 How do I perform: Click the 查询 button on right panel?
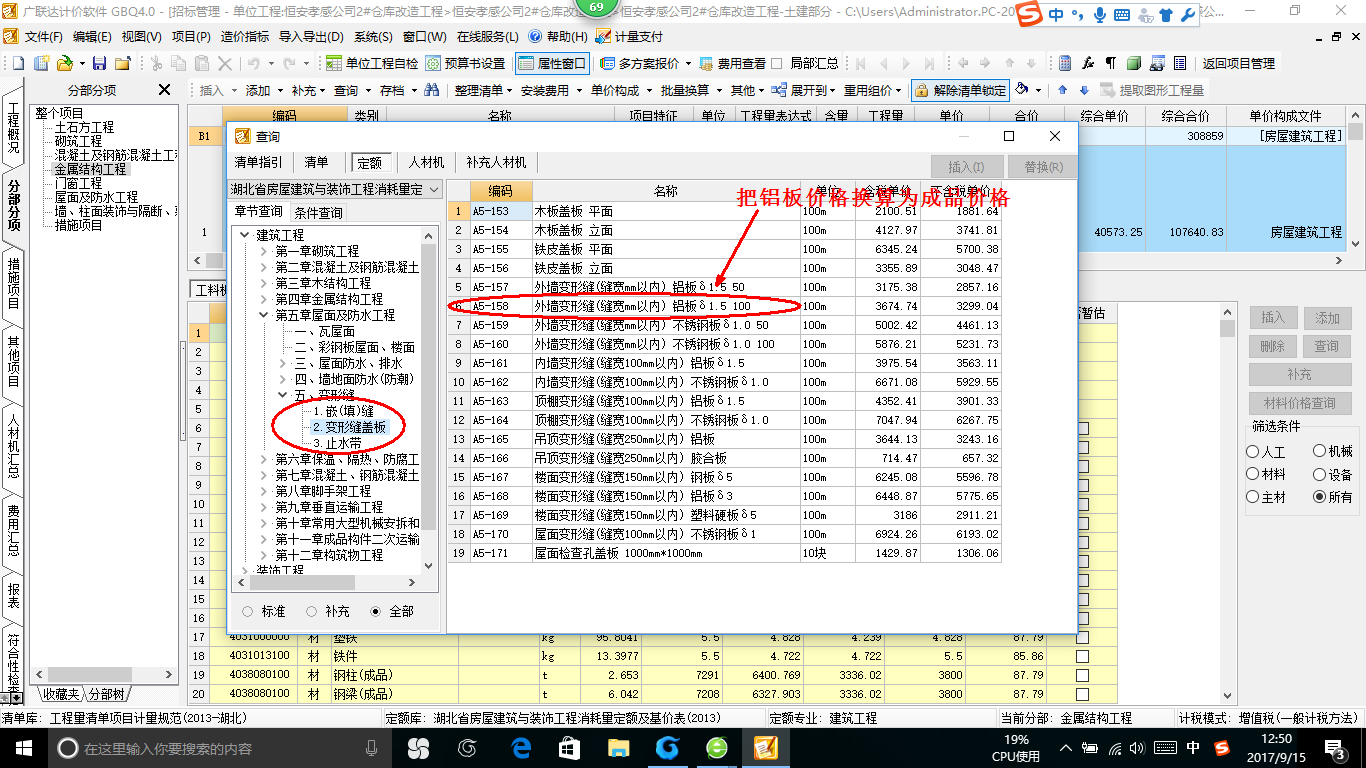[1326, 346]
